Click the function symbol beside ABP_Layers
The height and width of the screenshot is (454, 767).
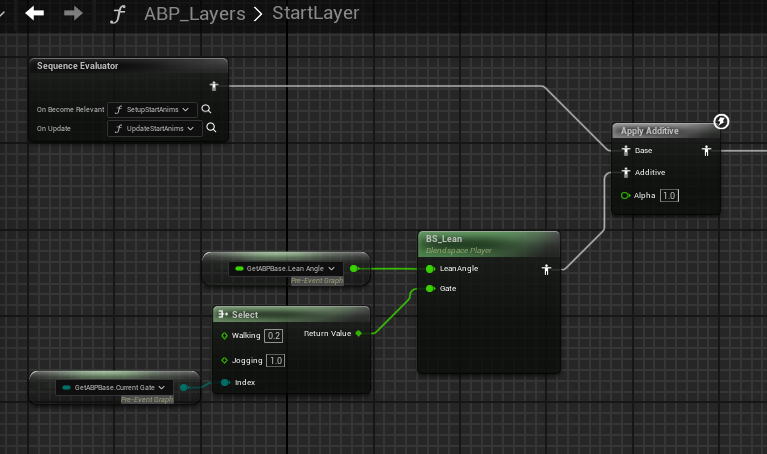(117, 14)
